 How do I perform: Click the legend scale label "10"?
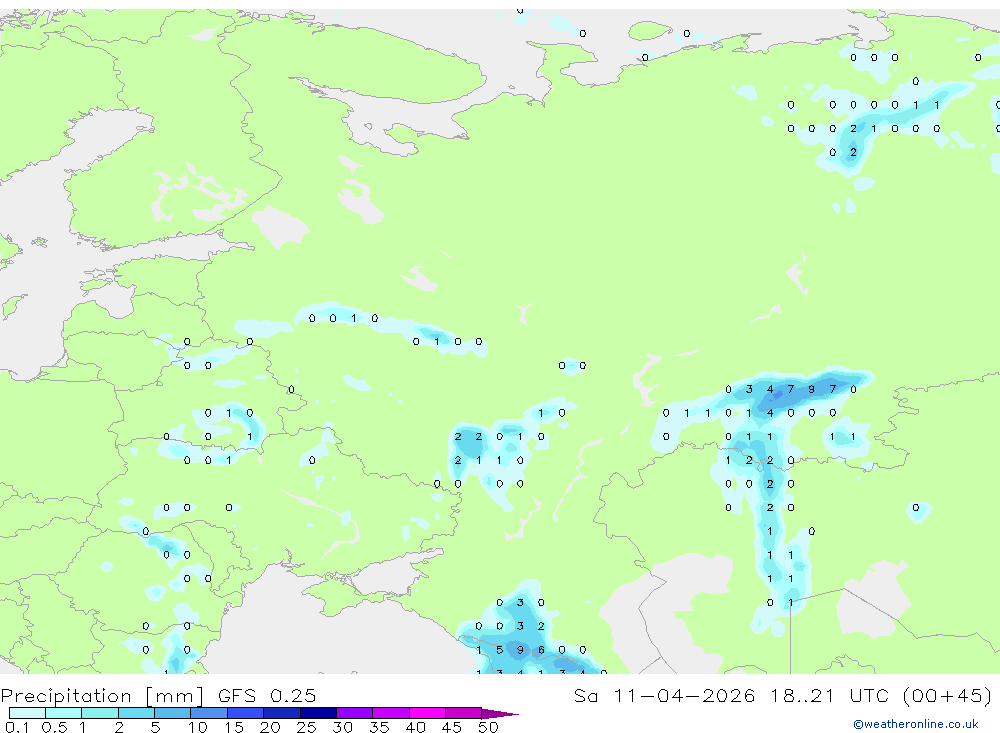pos(197,727)
